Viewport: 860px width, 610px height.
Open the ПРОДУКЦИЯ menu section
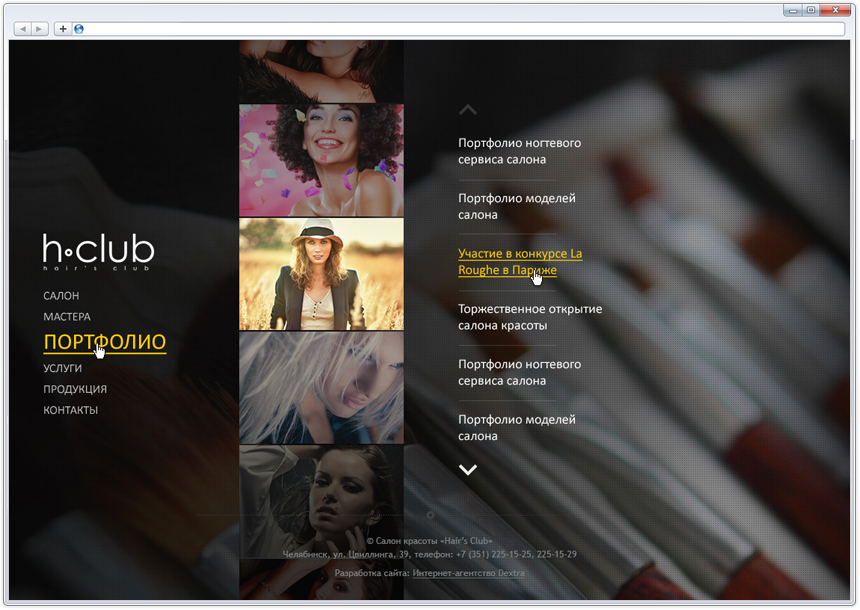[75, 389]
